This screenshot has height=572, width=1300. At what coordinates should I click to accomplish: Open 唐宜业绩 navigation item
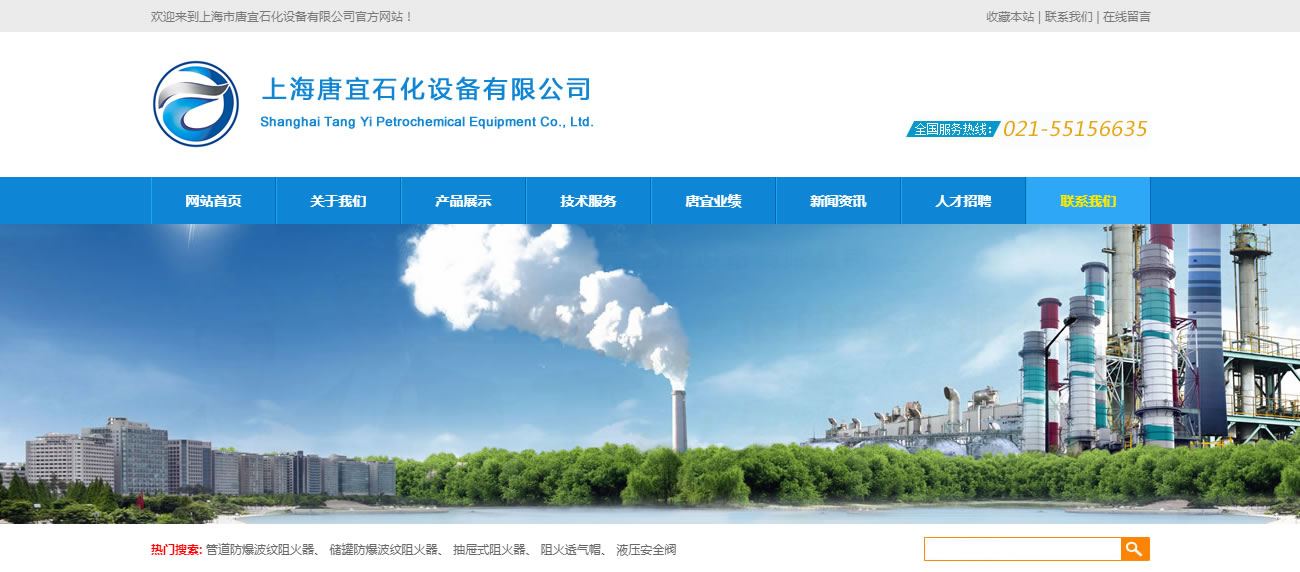[713, 201]
